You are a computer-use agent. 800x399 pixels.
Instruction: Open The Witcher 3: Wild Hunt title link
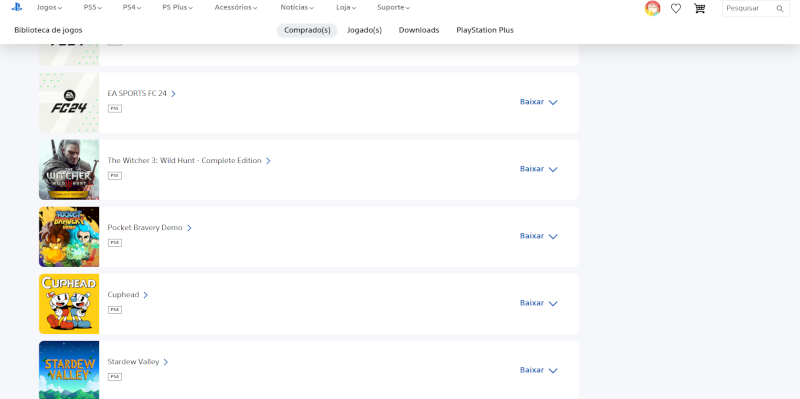184,160
